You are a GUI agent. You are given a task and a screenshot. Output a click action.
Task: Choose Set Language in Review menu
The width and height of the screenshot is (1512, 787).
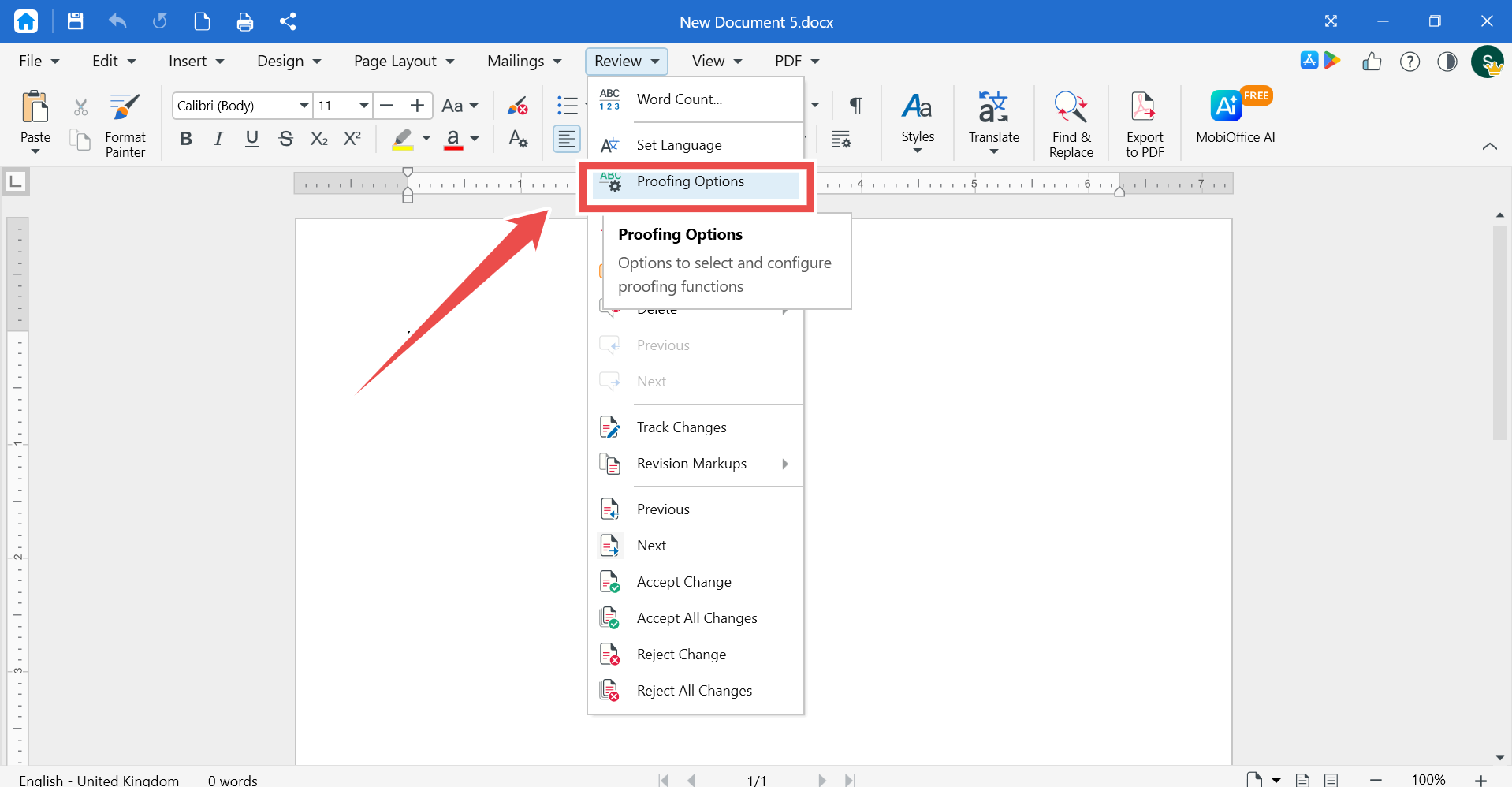695,145
